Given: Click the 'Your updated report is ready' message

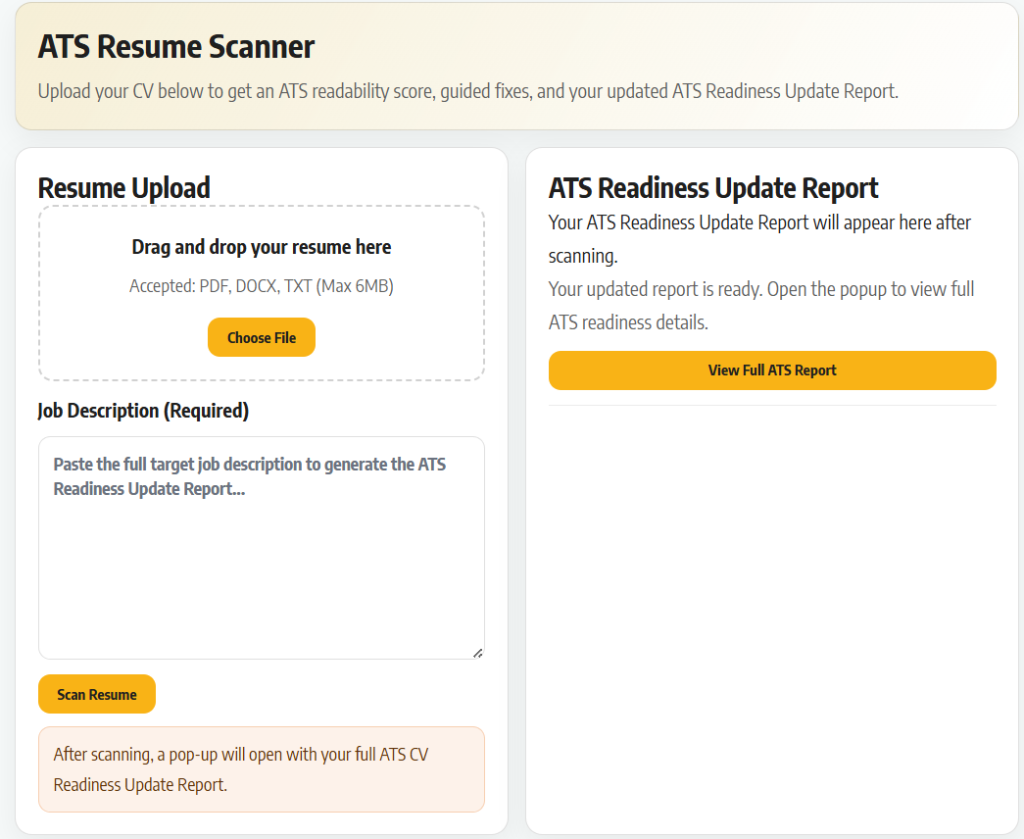Looking at the screenshot, I should 761,305.
